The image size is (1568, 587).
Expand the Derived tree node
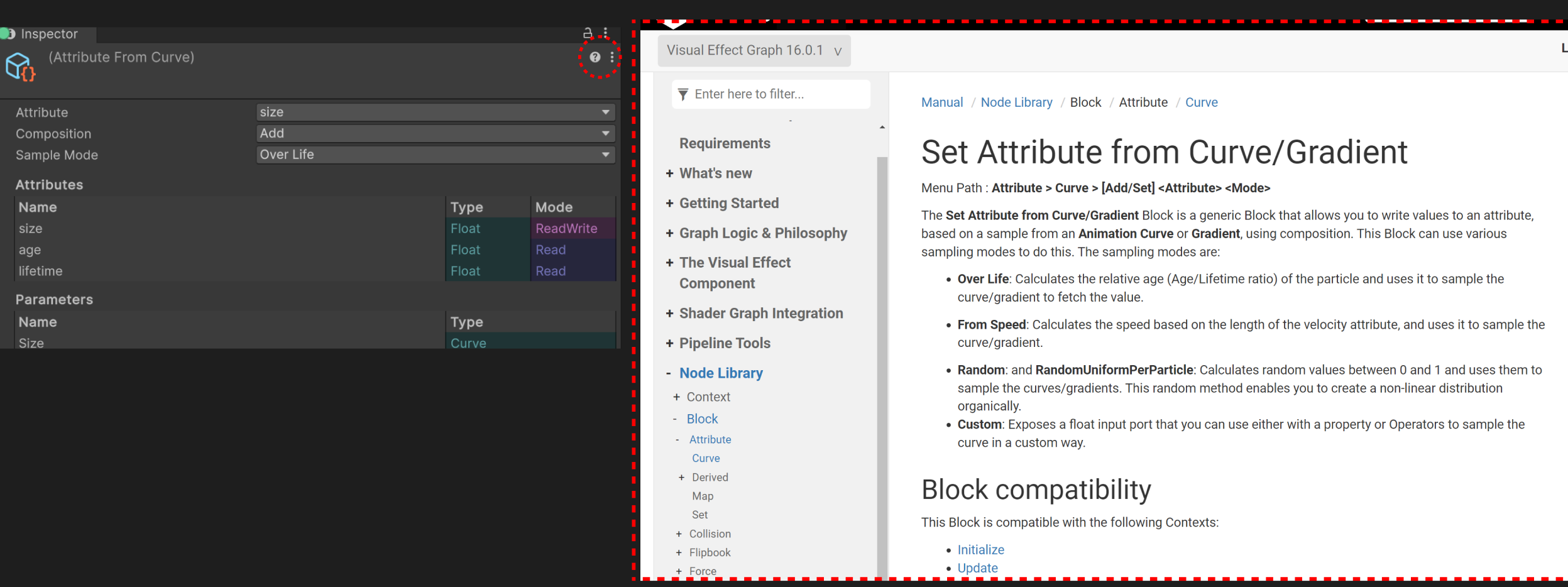(681, 478)
